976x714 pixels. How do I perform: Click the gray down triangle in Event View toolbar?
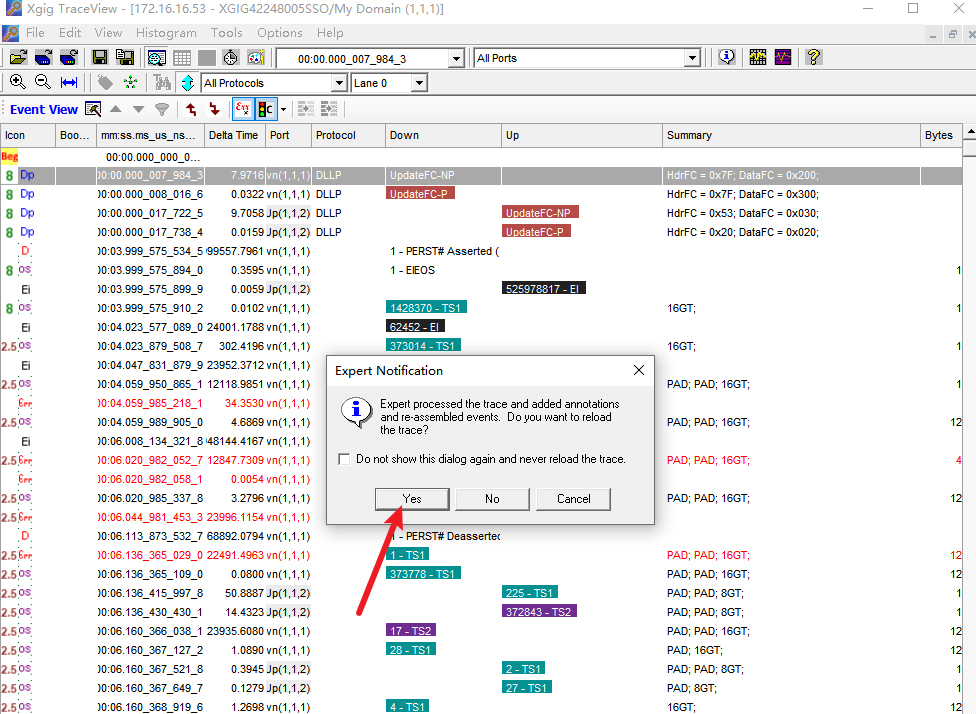click(138, 110)
